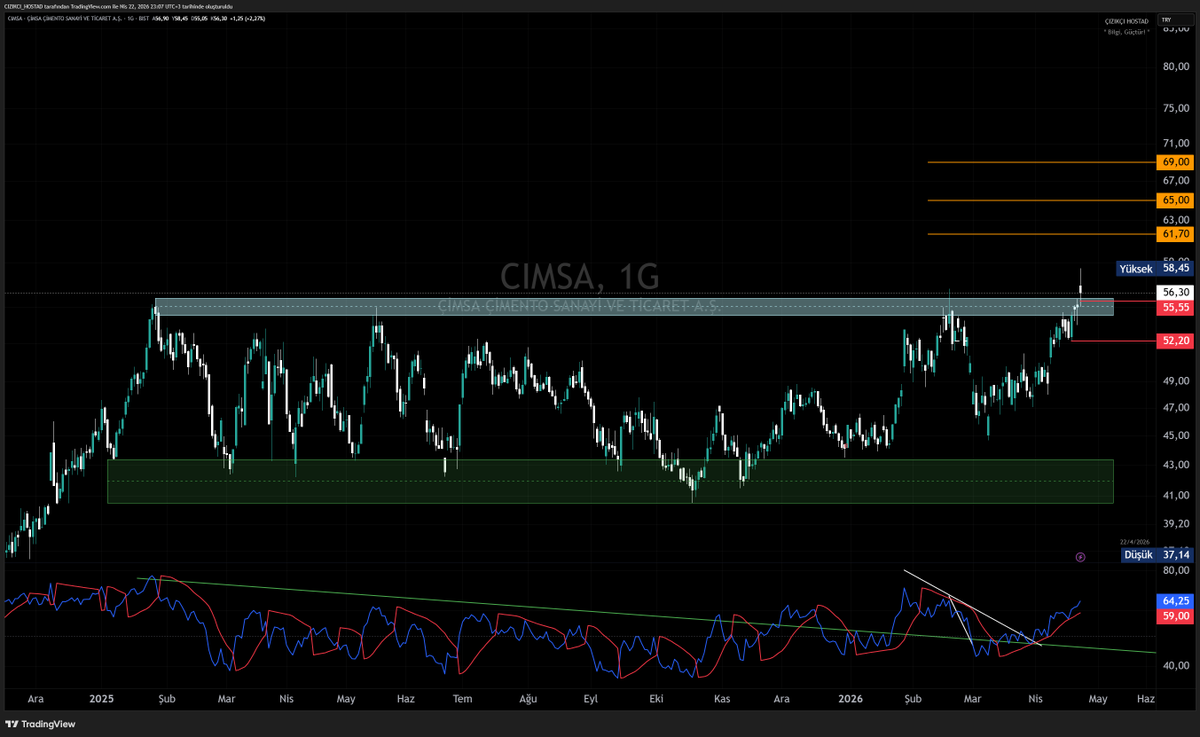Click the 2026 label on time axis
The width and height of the screenshot is (1200, 737).
(x=852, y=699)
